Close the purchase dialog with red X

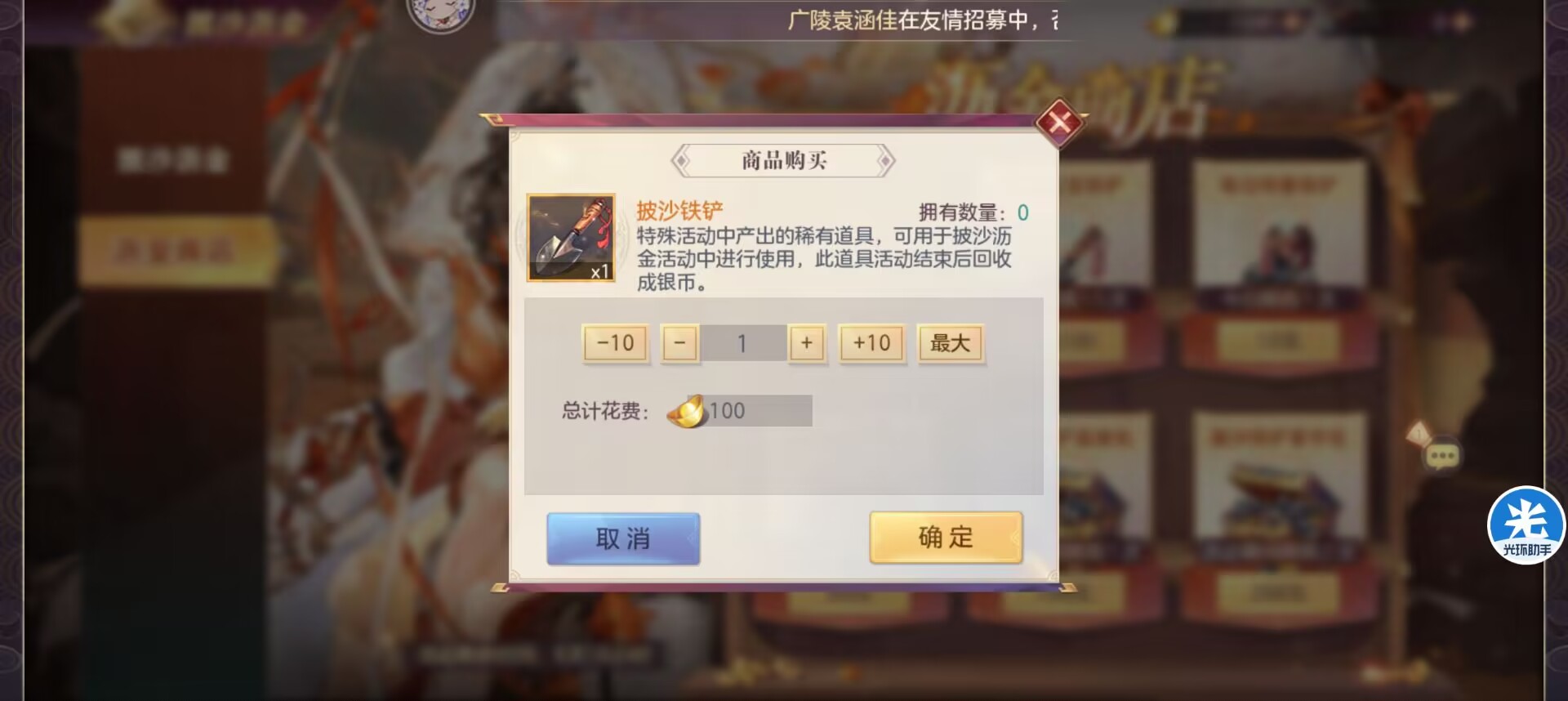tap(1059, 123)
